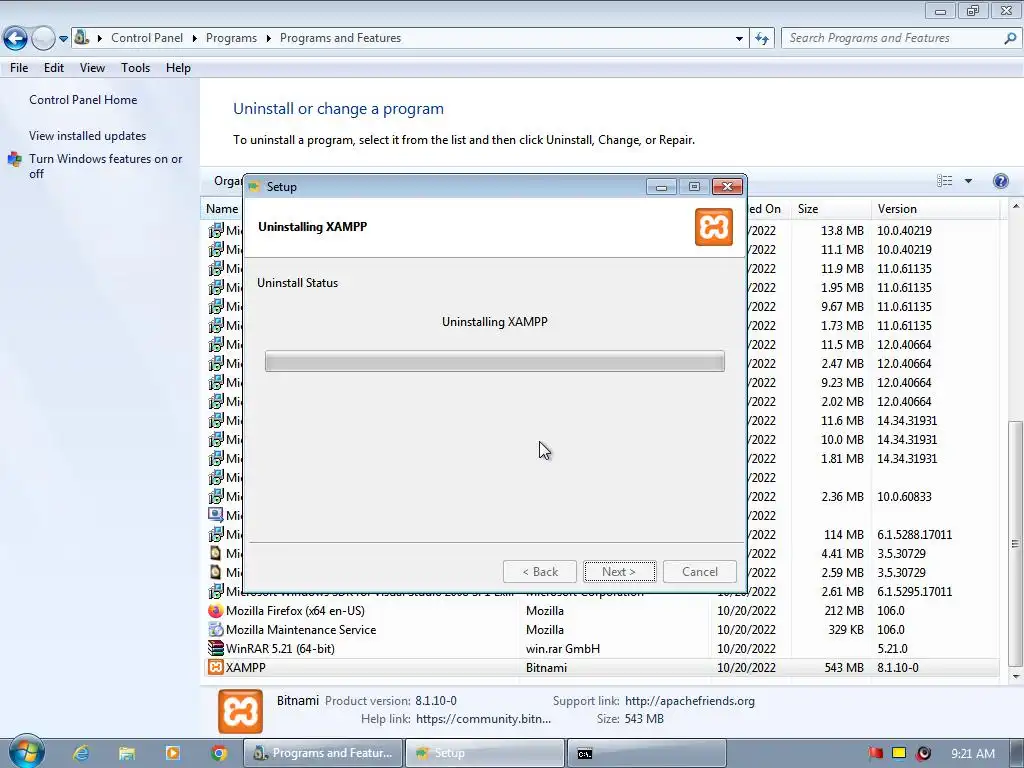Click the yellow tray icon
Viewport: 1024px width, 768px height.
(x=899, y=753)
